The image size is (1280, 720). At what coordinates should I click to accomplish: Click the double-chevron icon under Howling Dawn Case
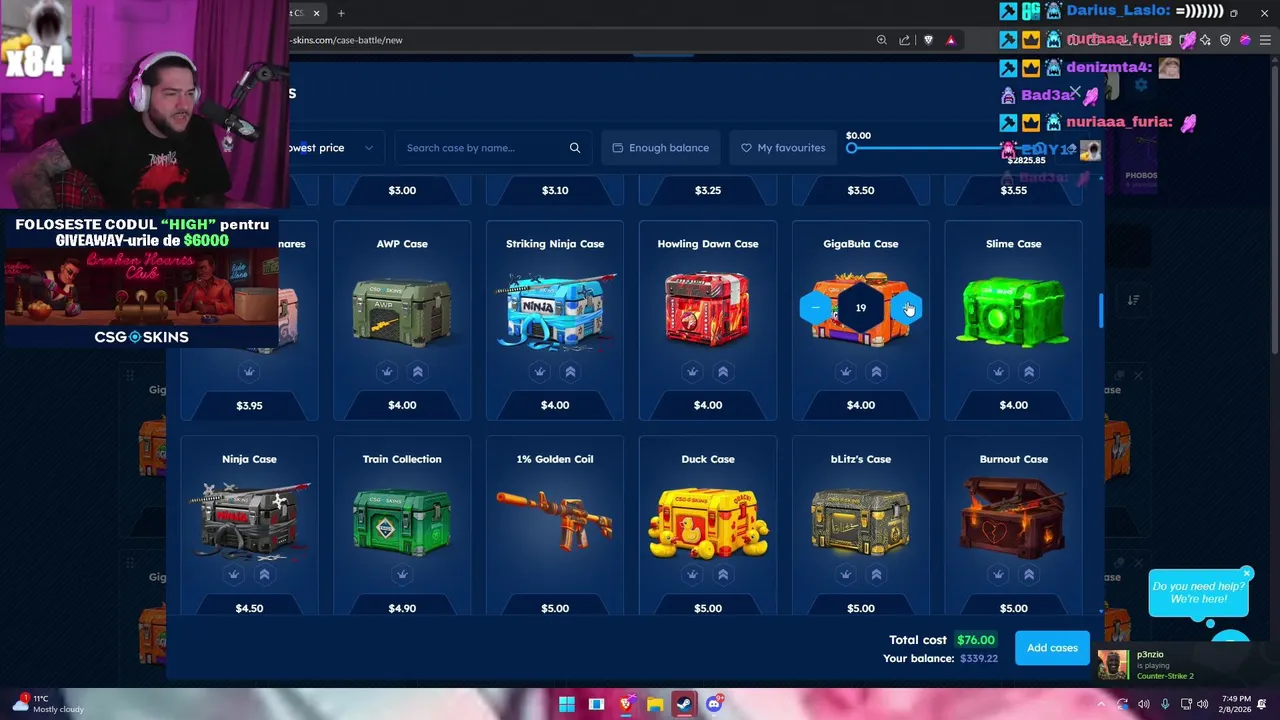coord(723,372)
